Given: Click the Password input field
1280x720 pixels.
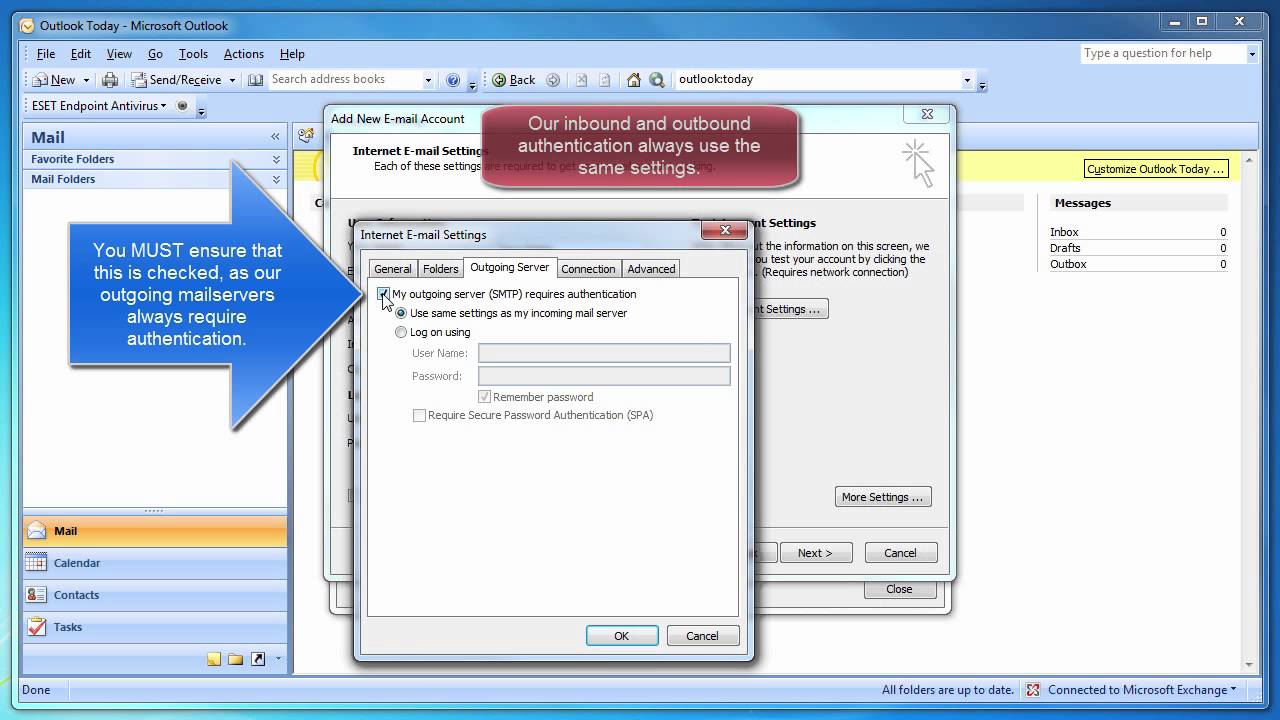Looking at the screenshot, I should click(604, 376).
